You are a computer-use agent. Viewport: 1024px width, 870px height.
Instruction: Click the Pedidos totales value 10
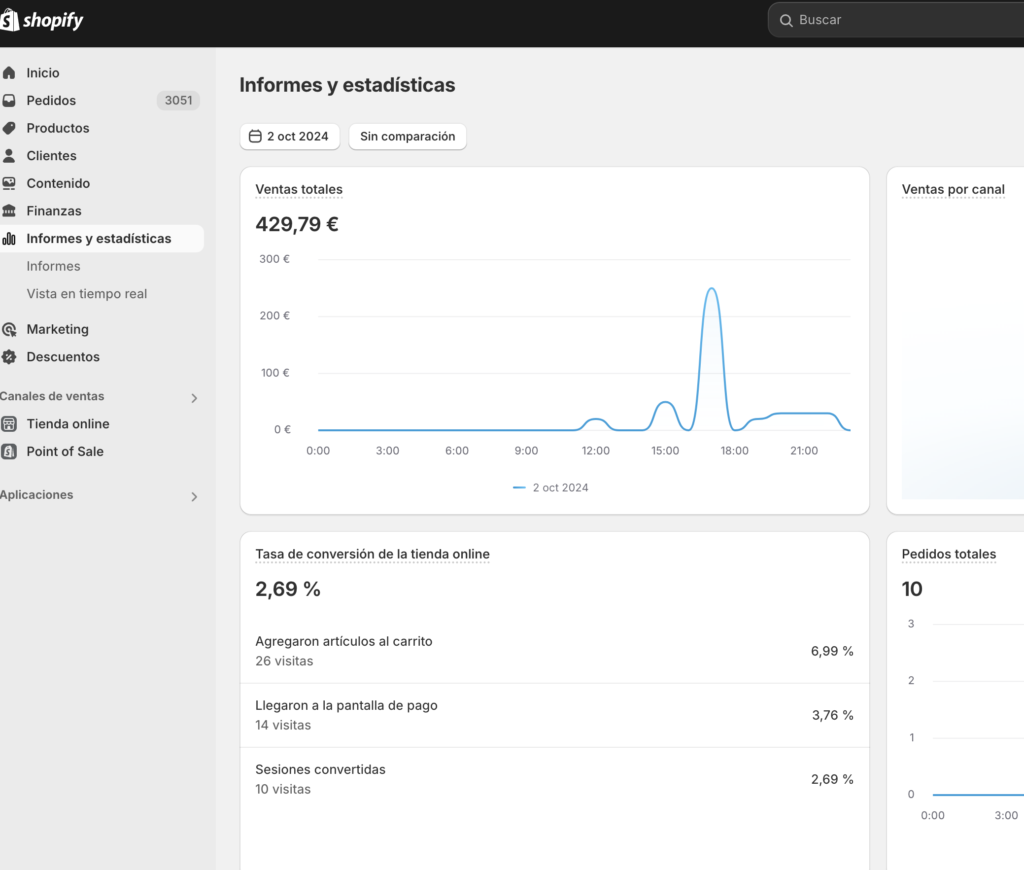(x=912, y=589)
